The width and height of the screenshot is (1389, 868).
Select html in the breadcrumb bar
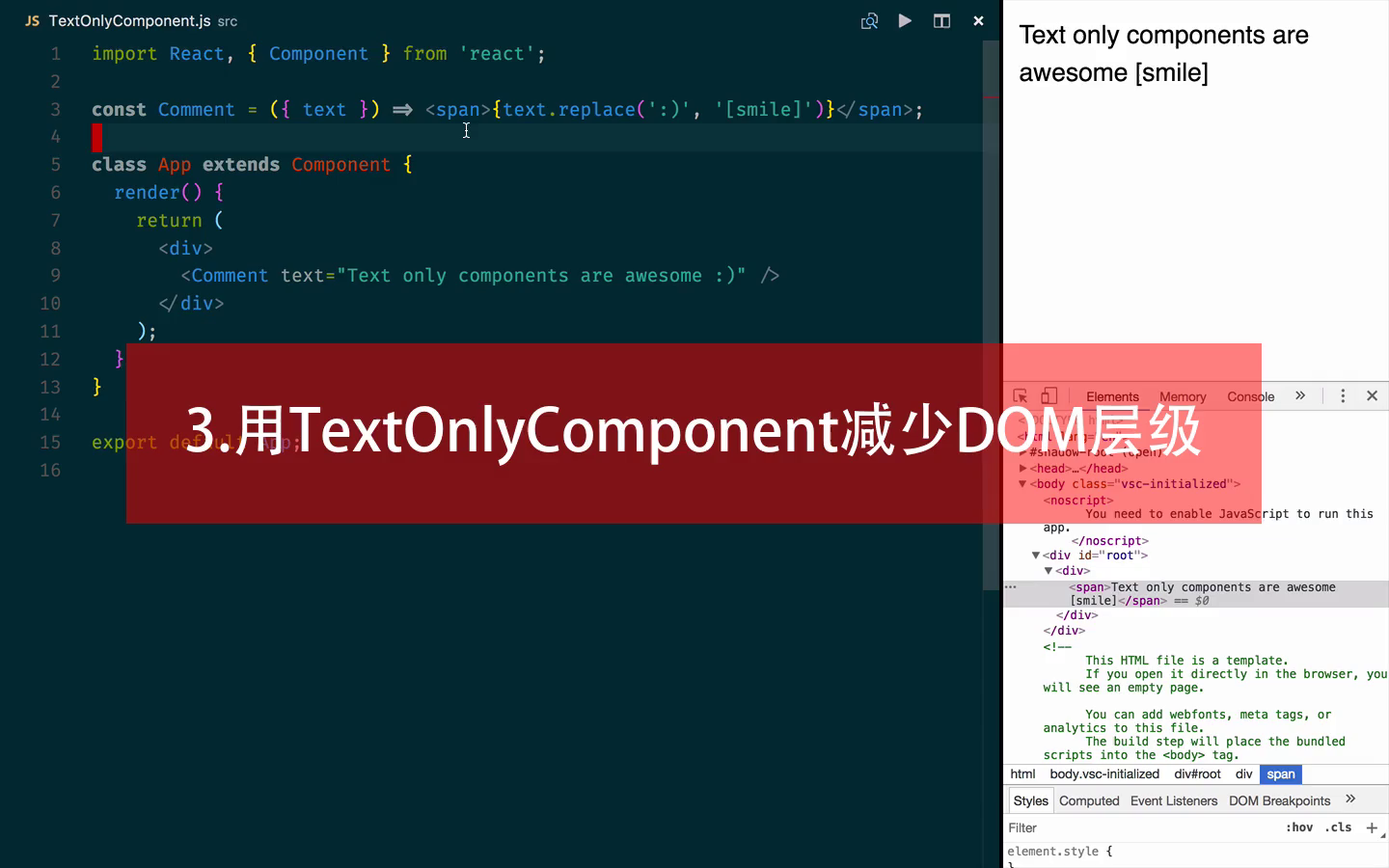coord(1022,773)
